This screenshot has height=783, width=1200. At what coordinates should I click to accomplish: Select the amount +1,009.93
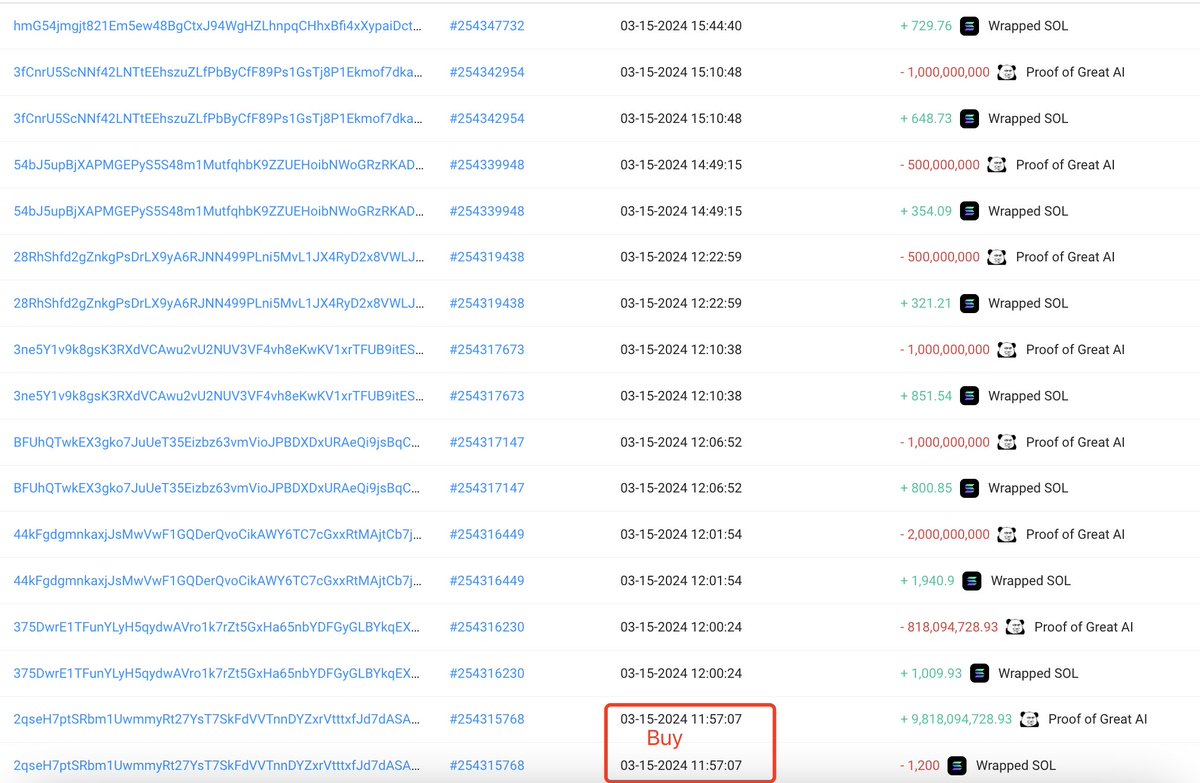click(931, 673)
